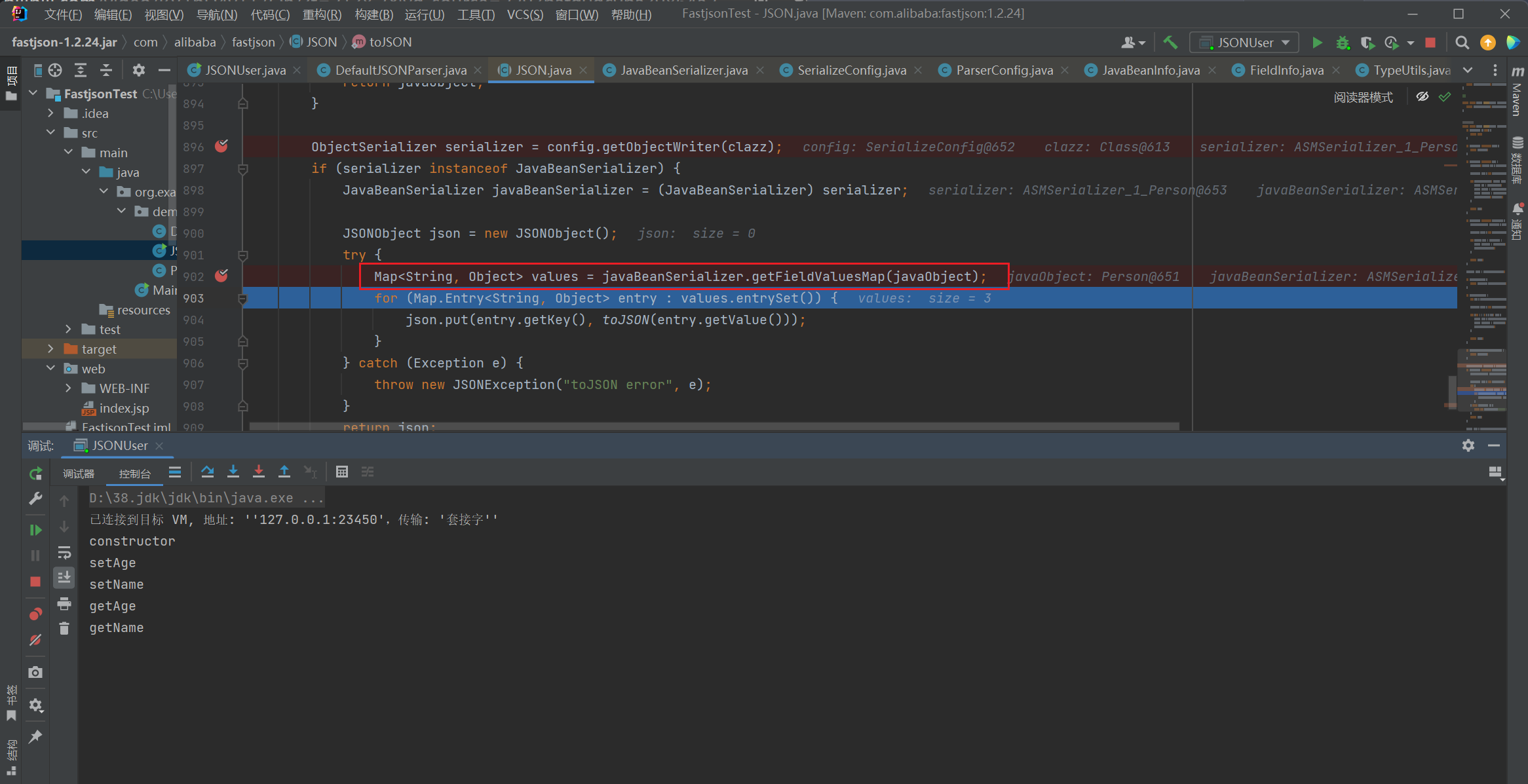1528x784 pixels.
Task: Collapse the web folder node
Action: 50,369
